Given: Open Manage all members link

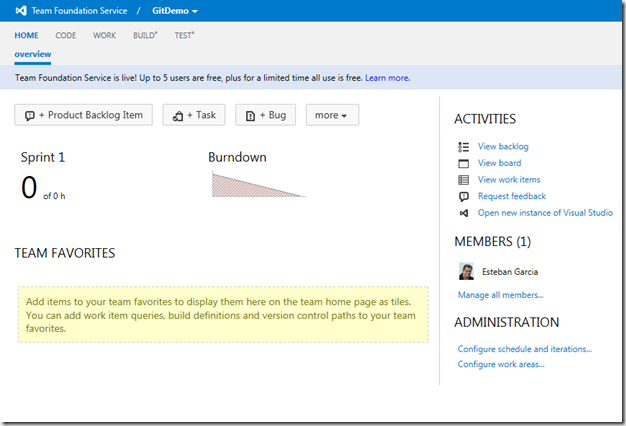Looking at the screenshot, I should click(x=500, y=295).
